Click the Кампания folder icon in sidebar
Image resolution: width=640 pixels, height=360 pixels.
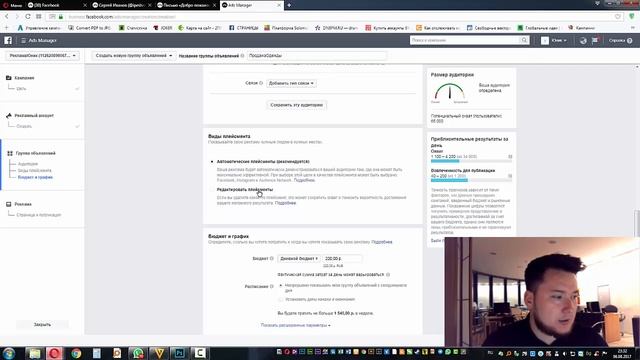tap(9, 78)
